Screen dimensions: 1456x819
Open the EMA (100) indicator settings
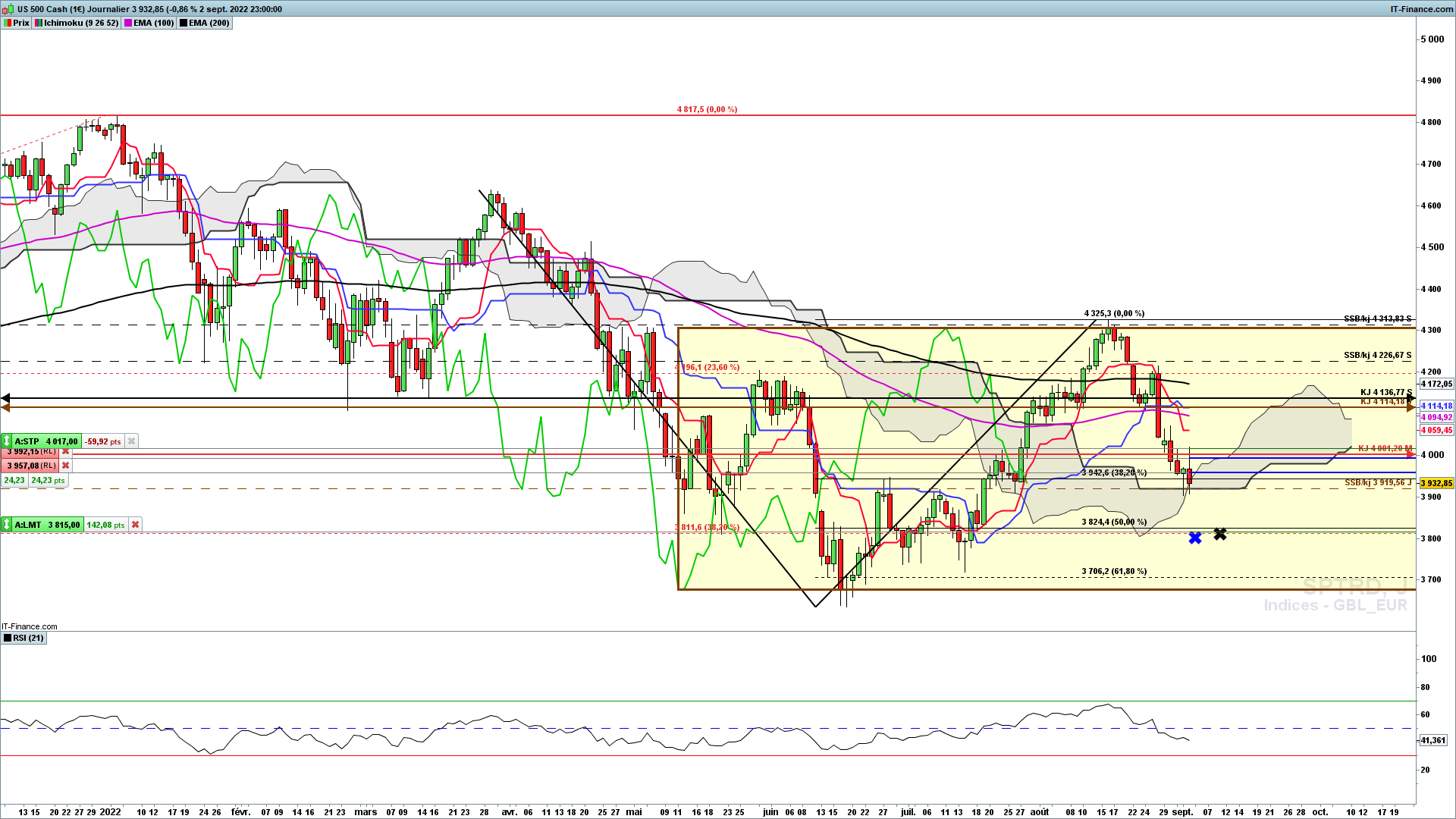pos(149,23)
